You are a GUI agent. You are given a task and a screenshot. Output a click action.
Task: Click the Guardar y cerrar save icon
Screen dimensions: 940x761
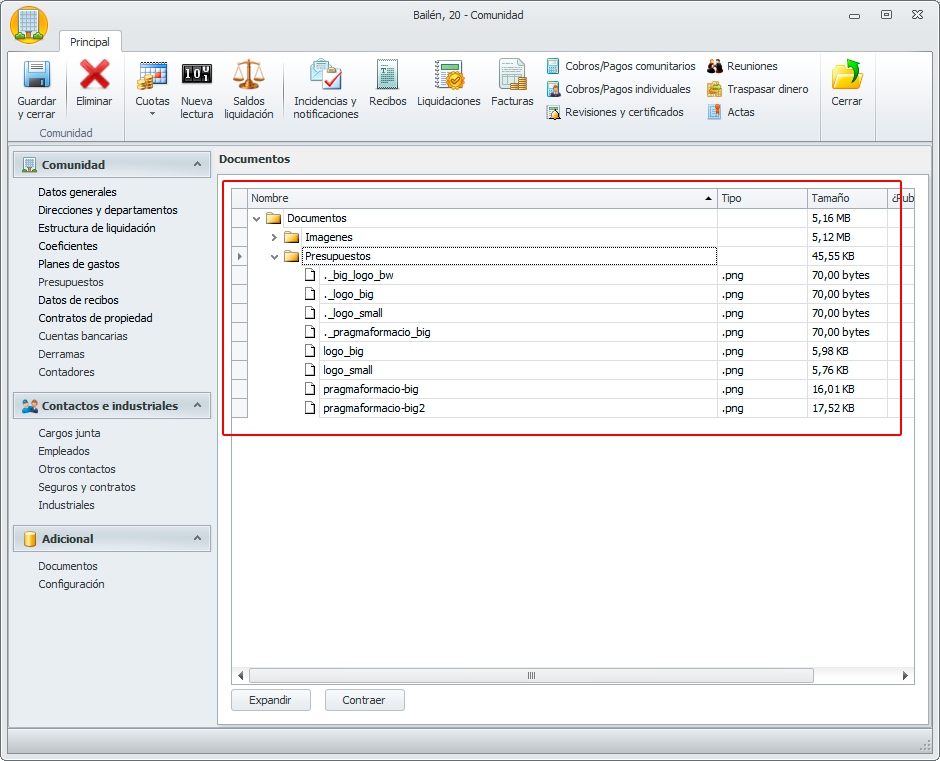37,75
